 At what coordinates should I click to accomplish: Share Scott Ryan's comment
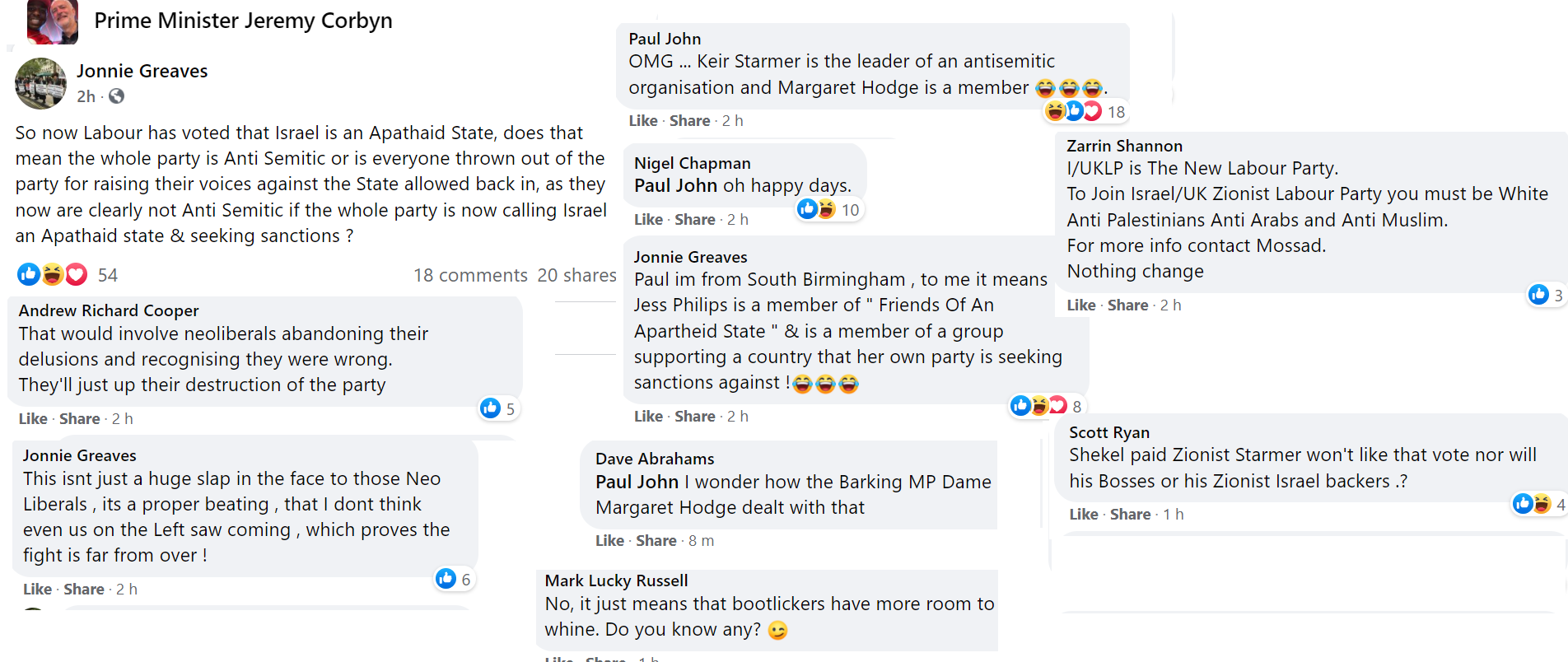[1130, 515]
